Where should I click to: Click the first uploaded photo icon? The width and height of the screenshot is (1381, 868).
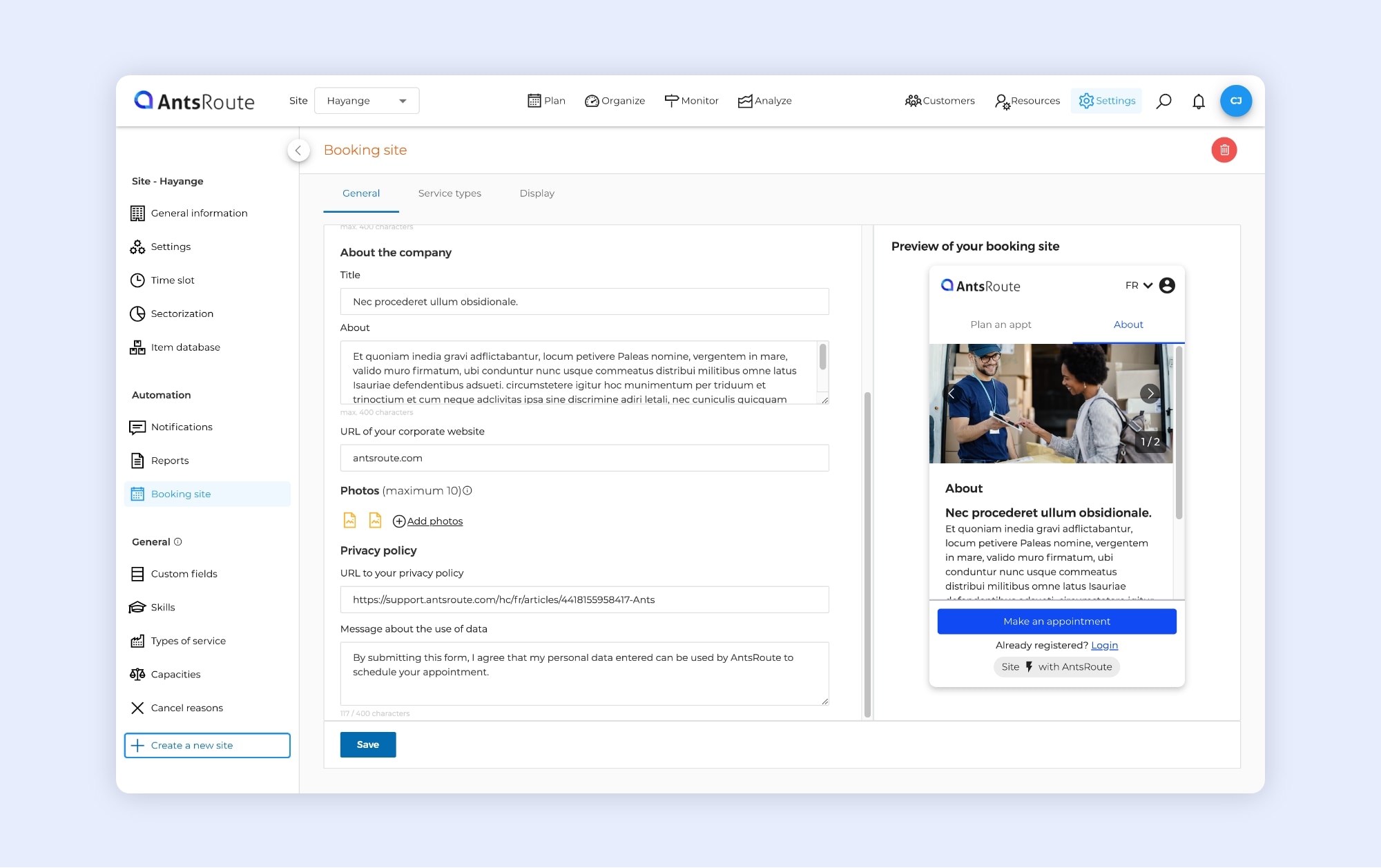point(350,520)
